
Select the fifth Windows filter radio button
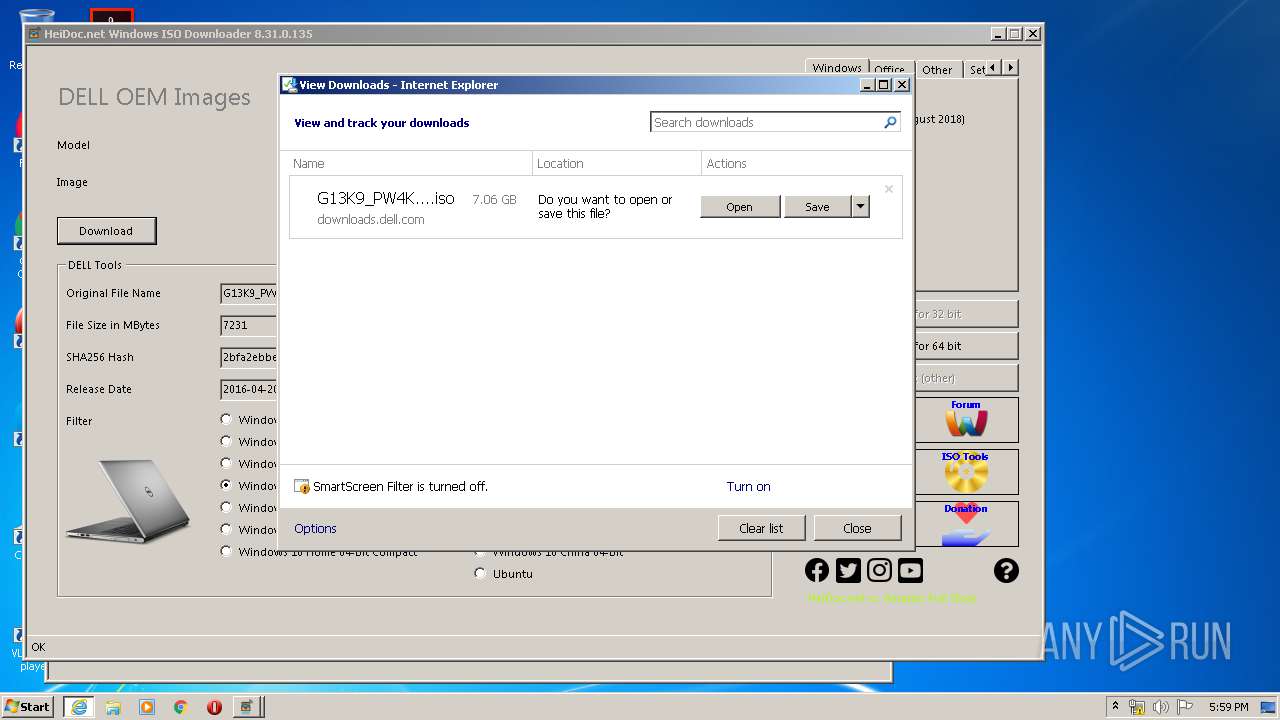tap(226, 508)
